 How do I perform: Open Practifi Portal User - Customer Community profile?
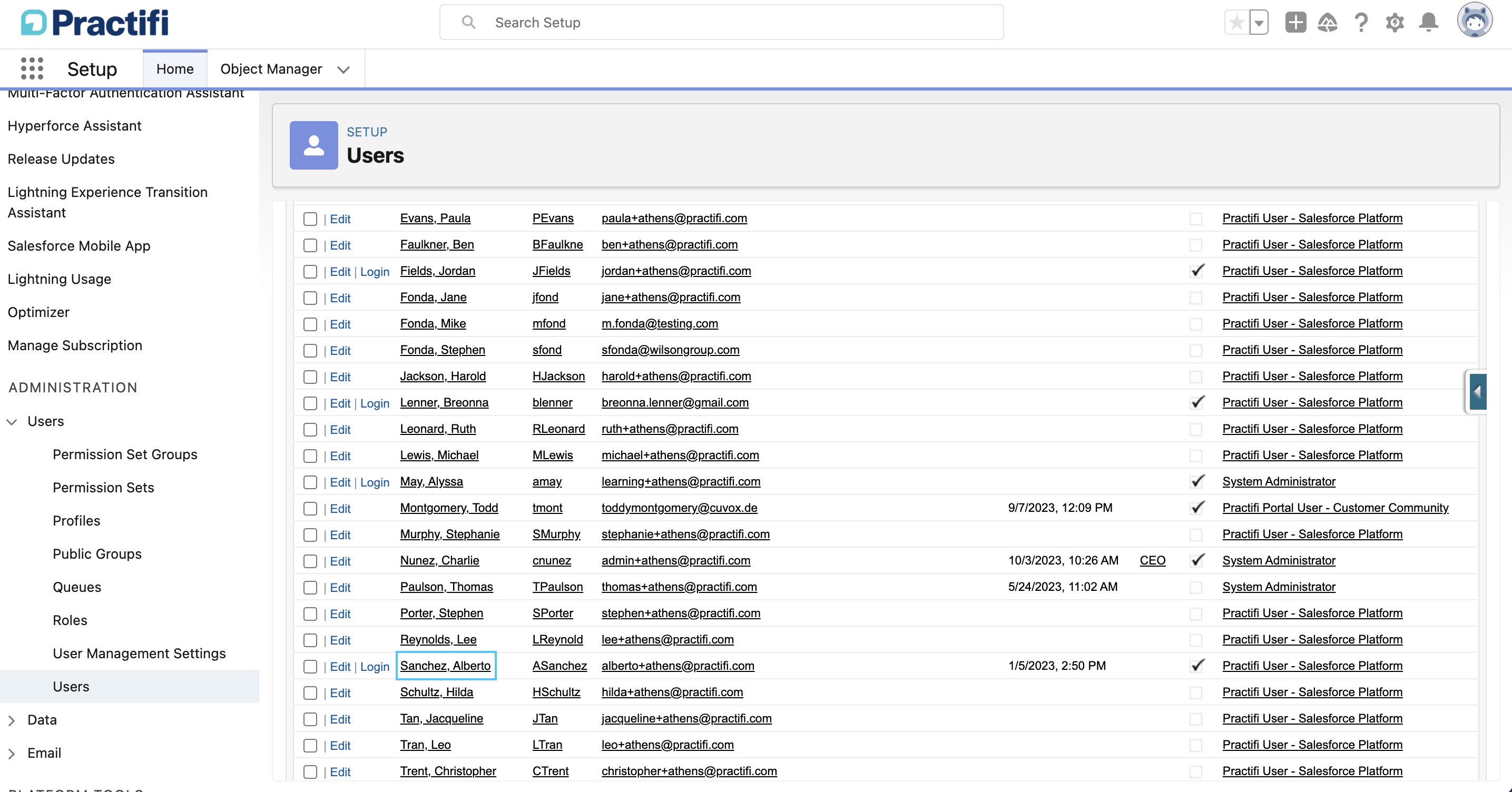(x=1336, y=508)
